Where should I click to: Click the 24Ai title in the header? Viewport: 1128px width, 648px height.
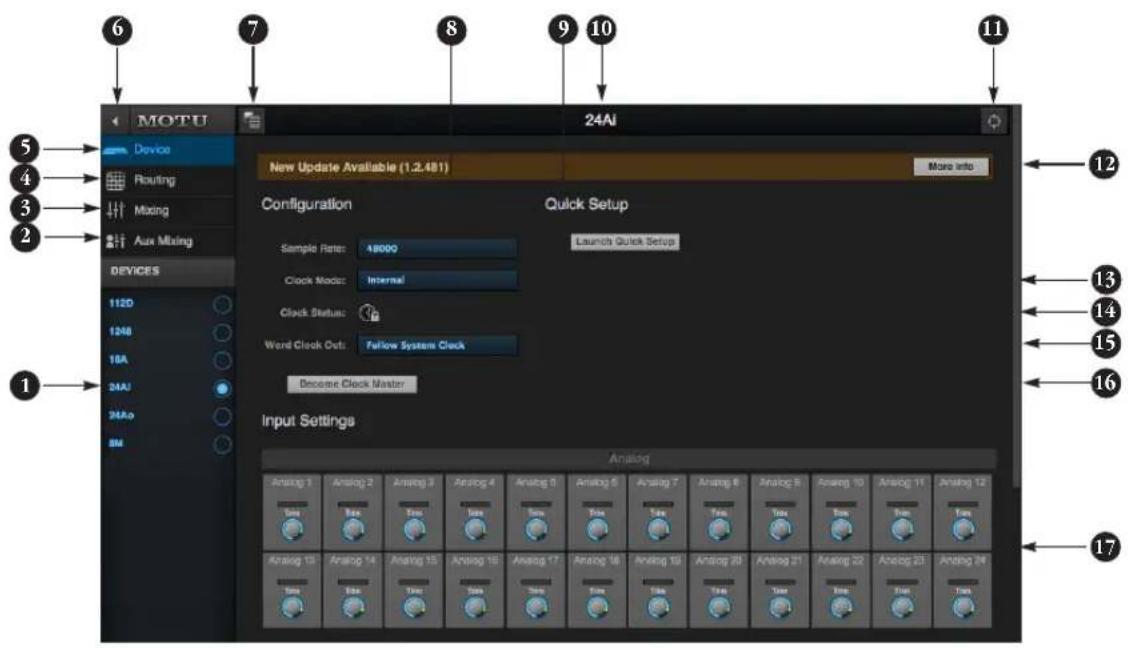pos(600,120)
